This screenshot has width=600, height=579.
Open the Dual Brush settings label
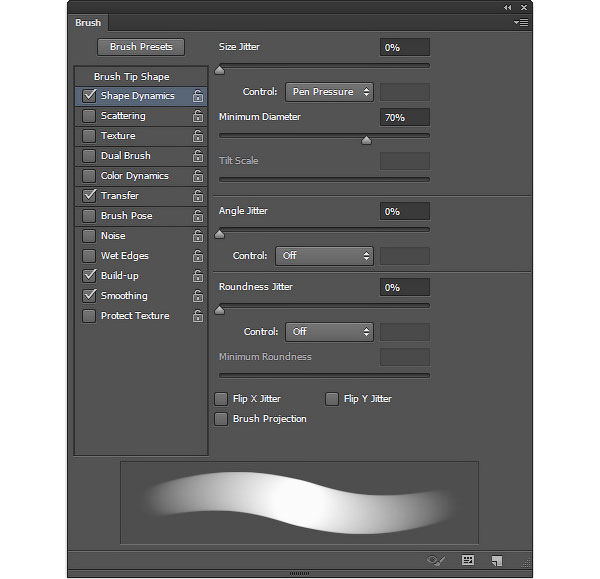(126, 156)
